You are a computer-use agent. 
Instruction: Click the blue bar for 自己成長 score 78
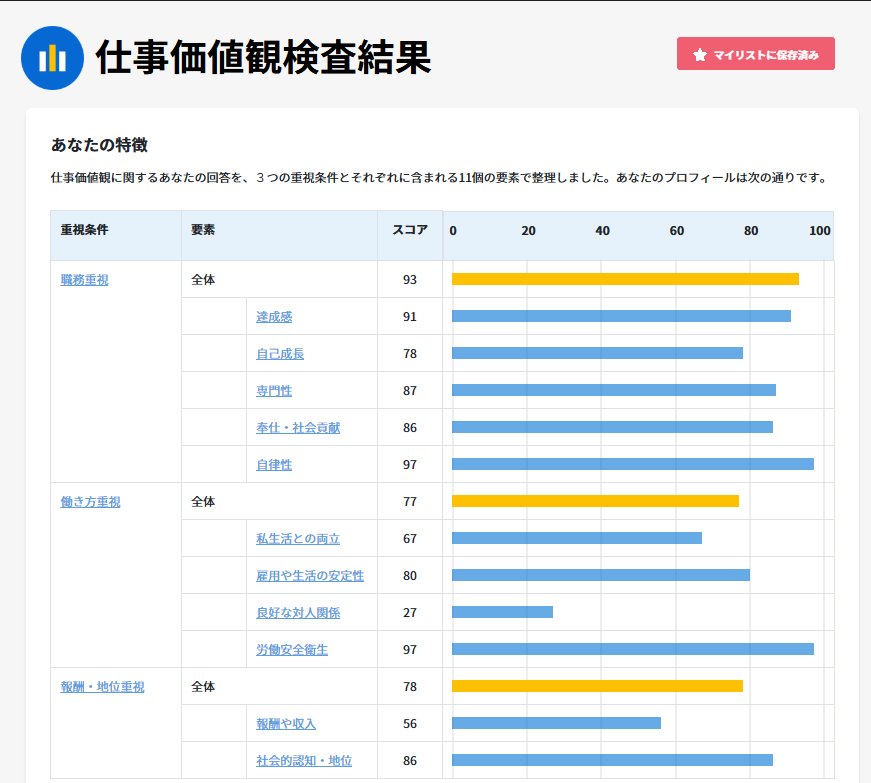(597, 353)
